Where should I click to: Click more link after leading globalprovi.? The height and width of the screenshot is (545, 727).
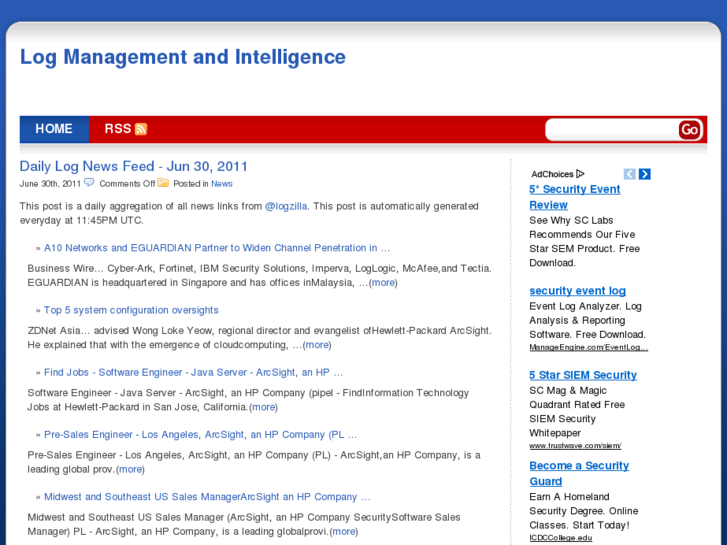coord(344,531)
